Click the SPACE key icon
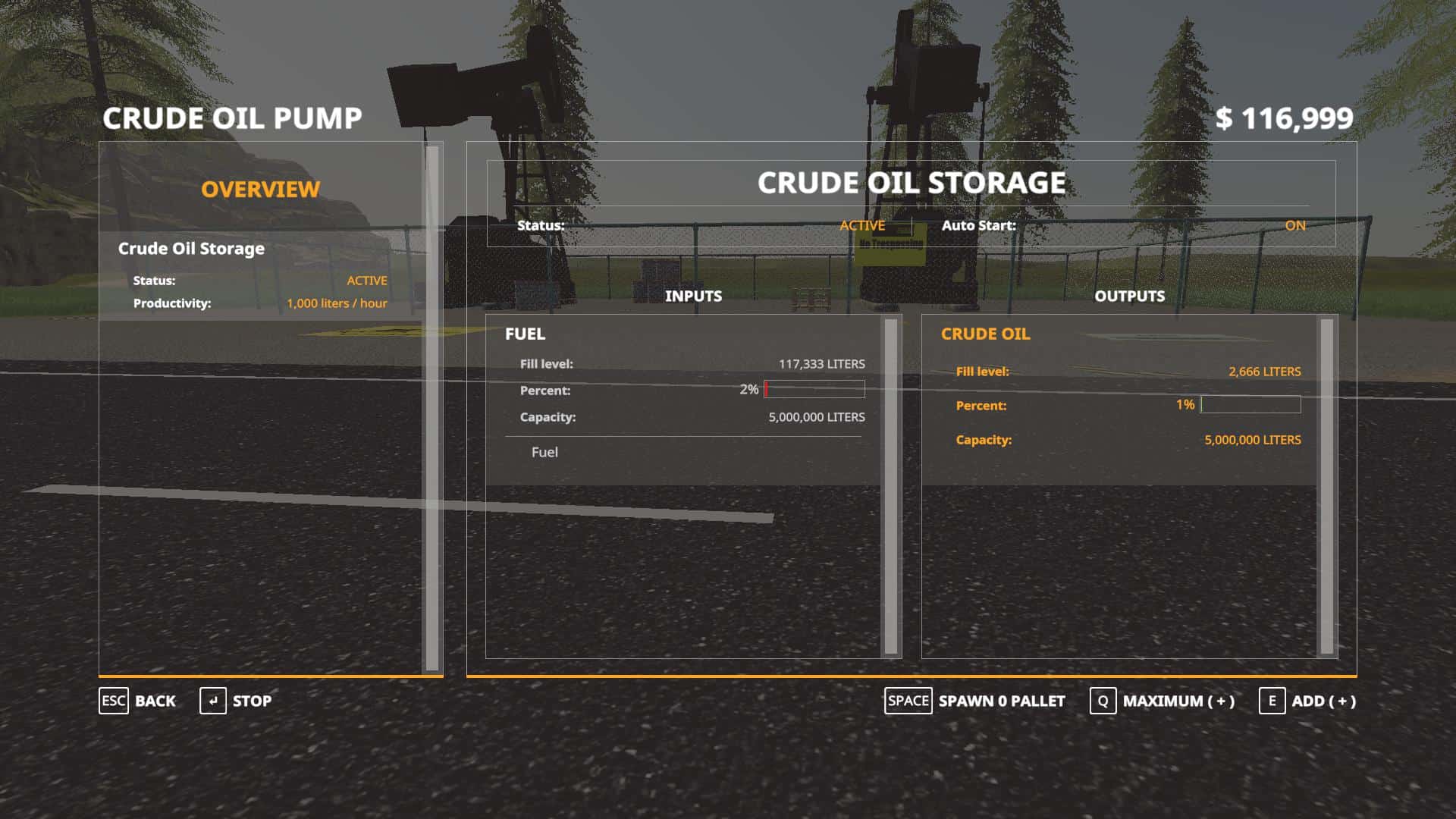 point(908,701)
